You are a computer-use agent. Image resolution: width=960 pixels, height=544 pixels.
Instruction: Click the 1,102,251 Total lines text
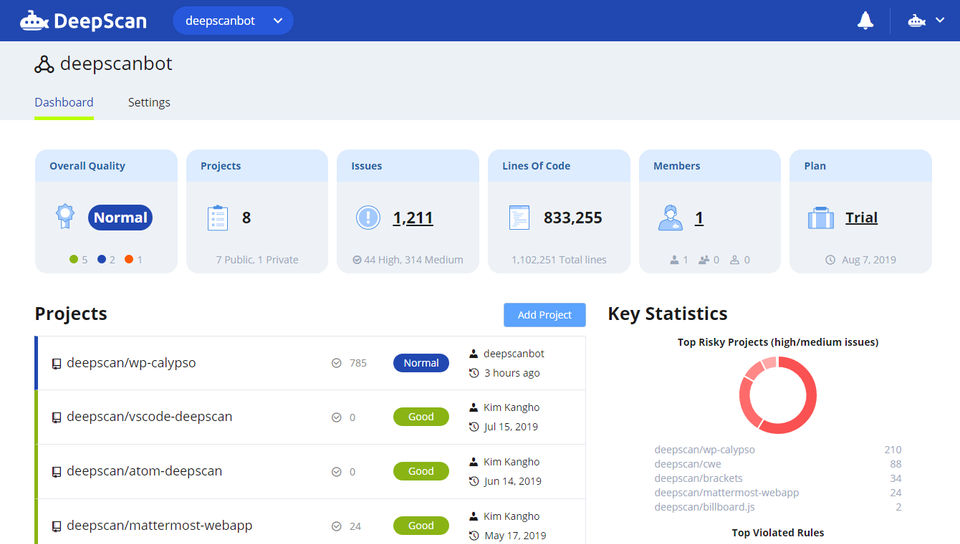[x=559, y=259]
